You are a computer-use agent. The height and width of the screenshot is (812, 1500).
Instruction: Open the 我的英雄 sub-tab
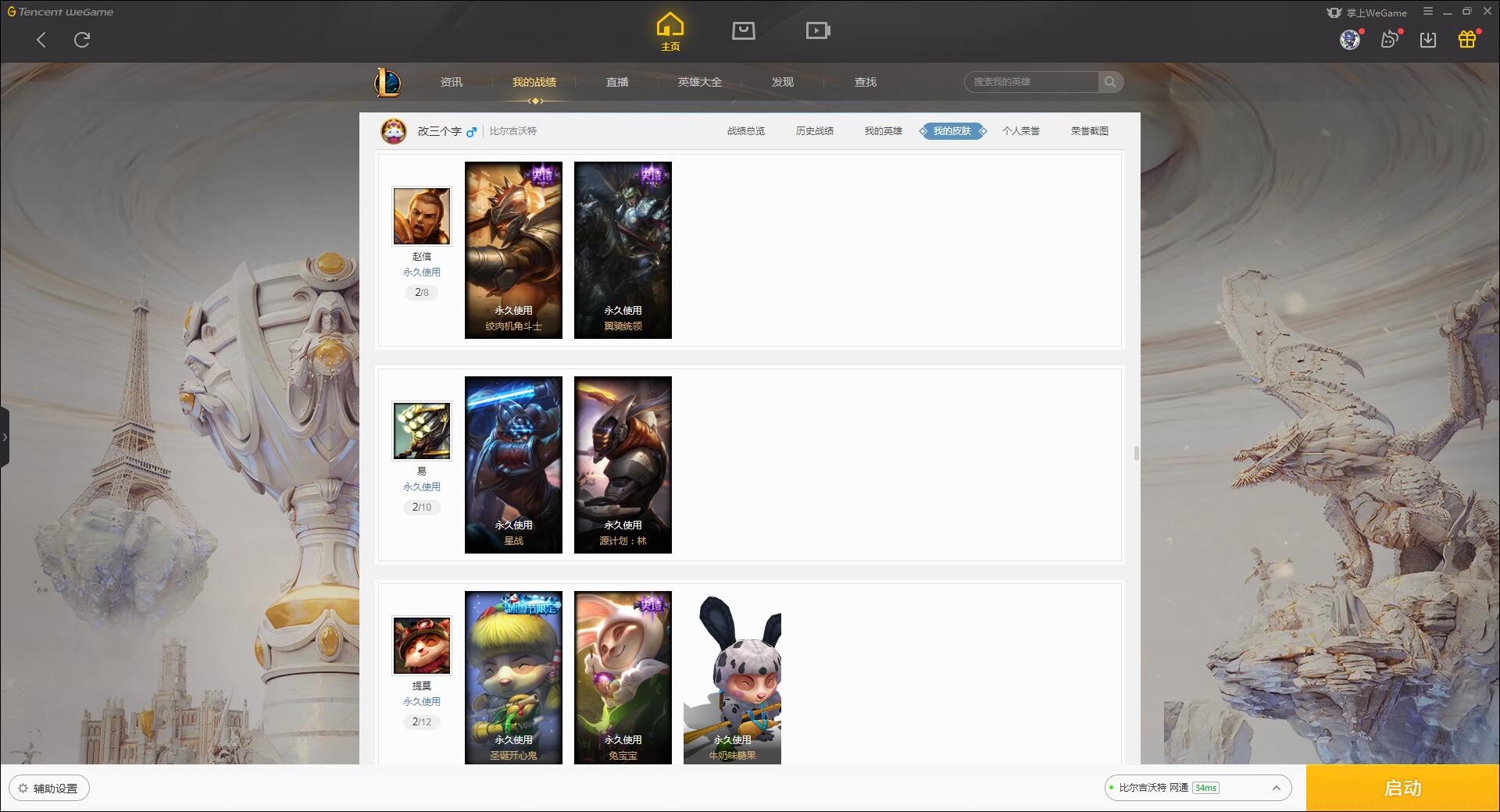pos(884,131)
